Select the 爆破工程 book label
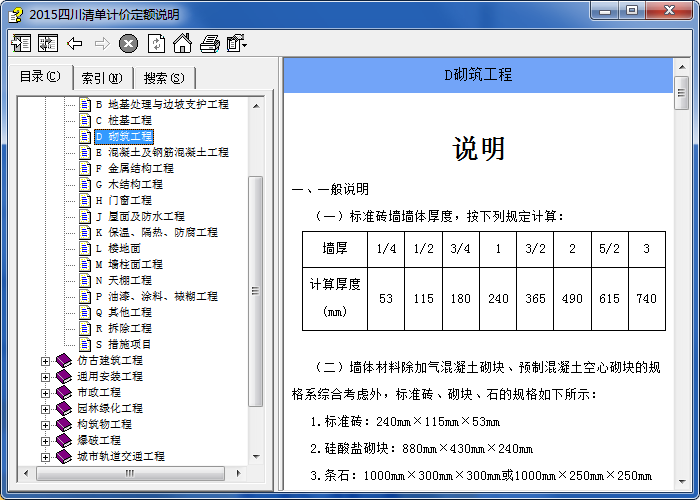This screenshot has height=500, width=700. (99, 441)
